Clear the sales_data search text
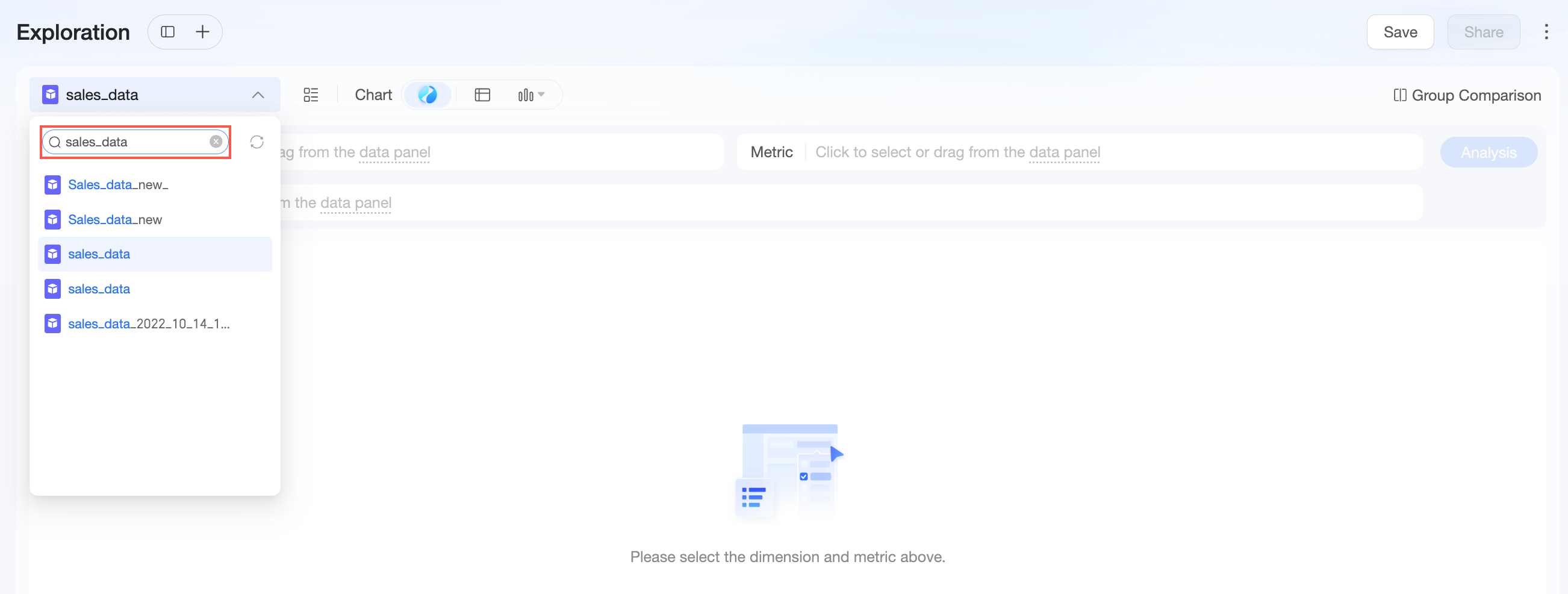1568x594 pixels. point(216,142)
